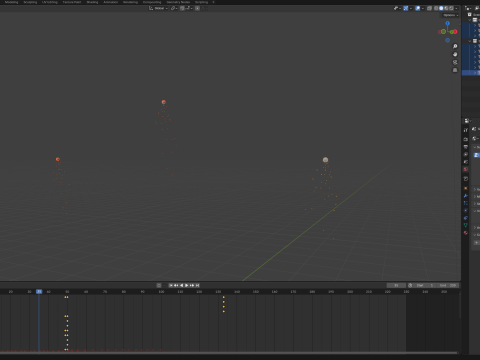Open the Object Constraints properties tab
This screenshot has width=480, height=360.
tap(466, 218)
